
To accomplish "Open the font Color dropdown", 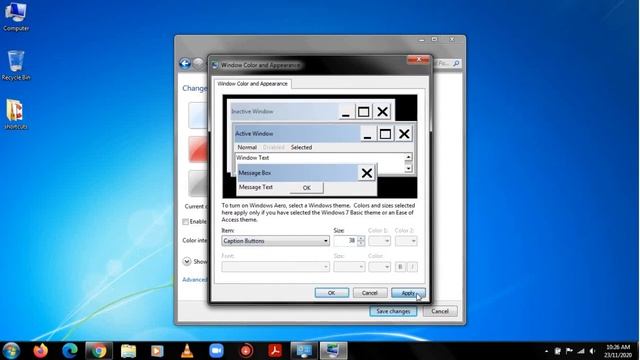I will click(379, 267).
